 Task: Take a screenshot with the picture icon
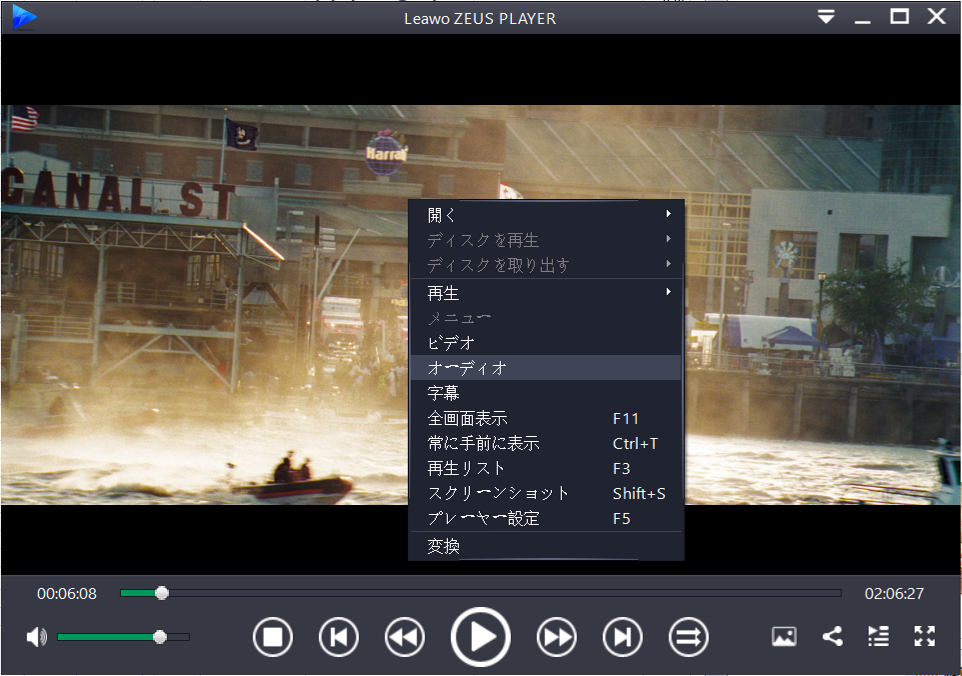pyautogui.click(x=784, y=636)
